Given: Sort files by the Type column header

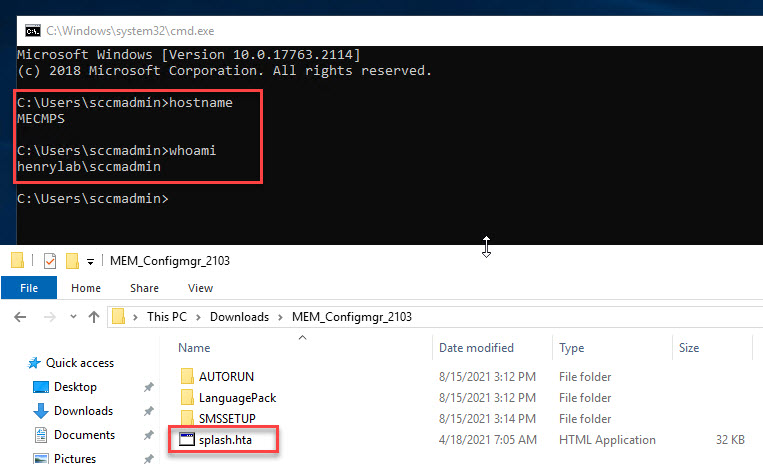Looking at the screenshot, I should coord(572,348).
